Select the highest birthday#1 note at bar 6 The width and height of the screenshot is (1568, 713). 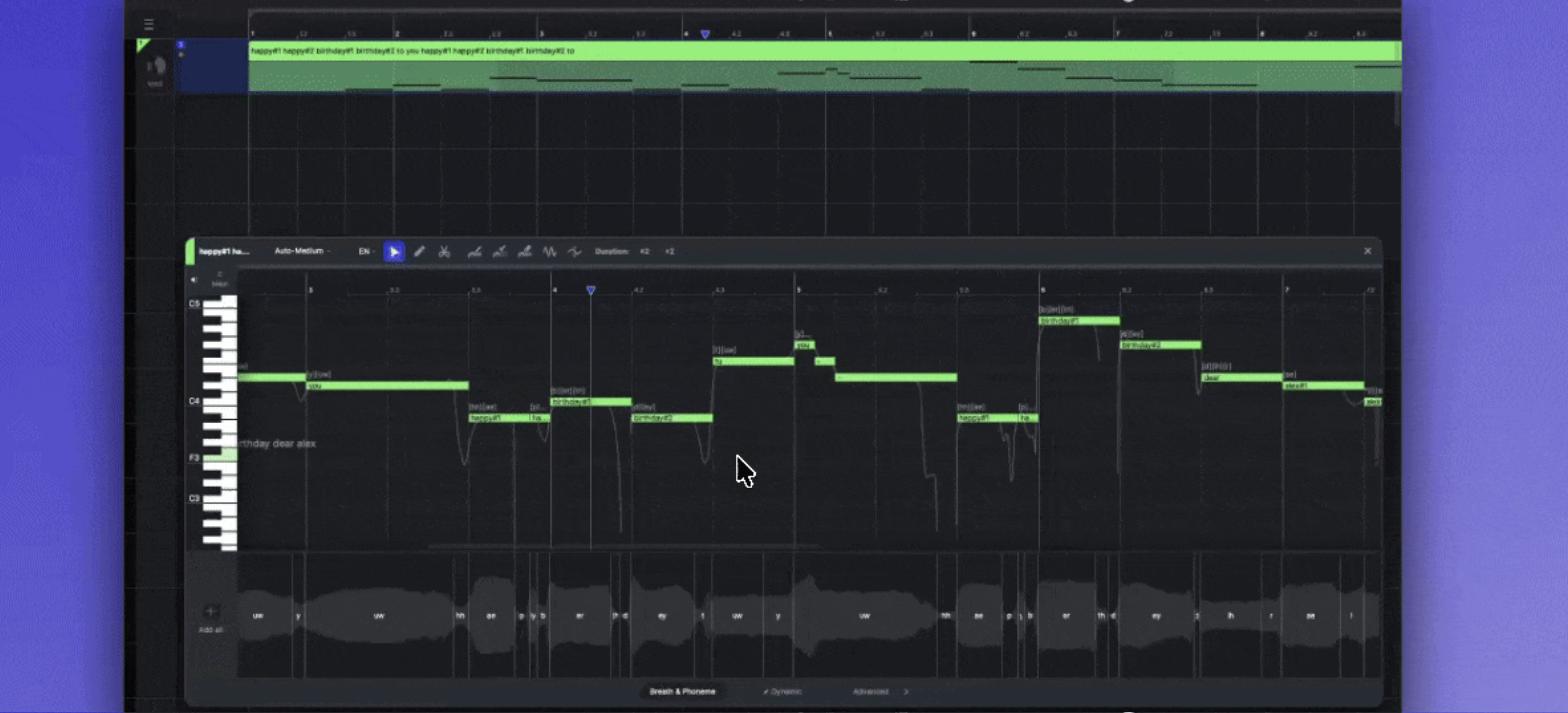point(1079,321)
